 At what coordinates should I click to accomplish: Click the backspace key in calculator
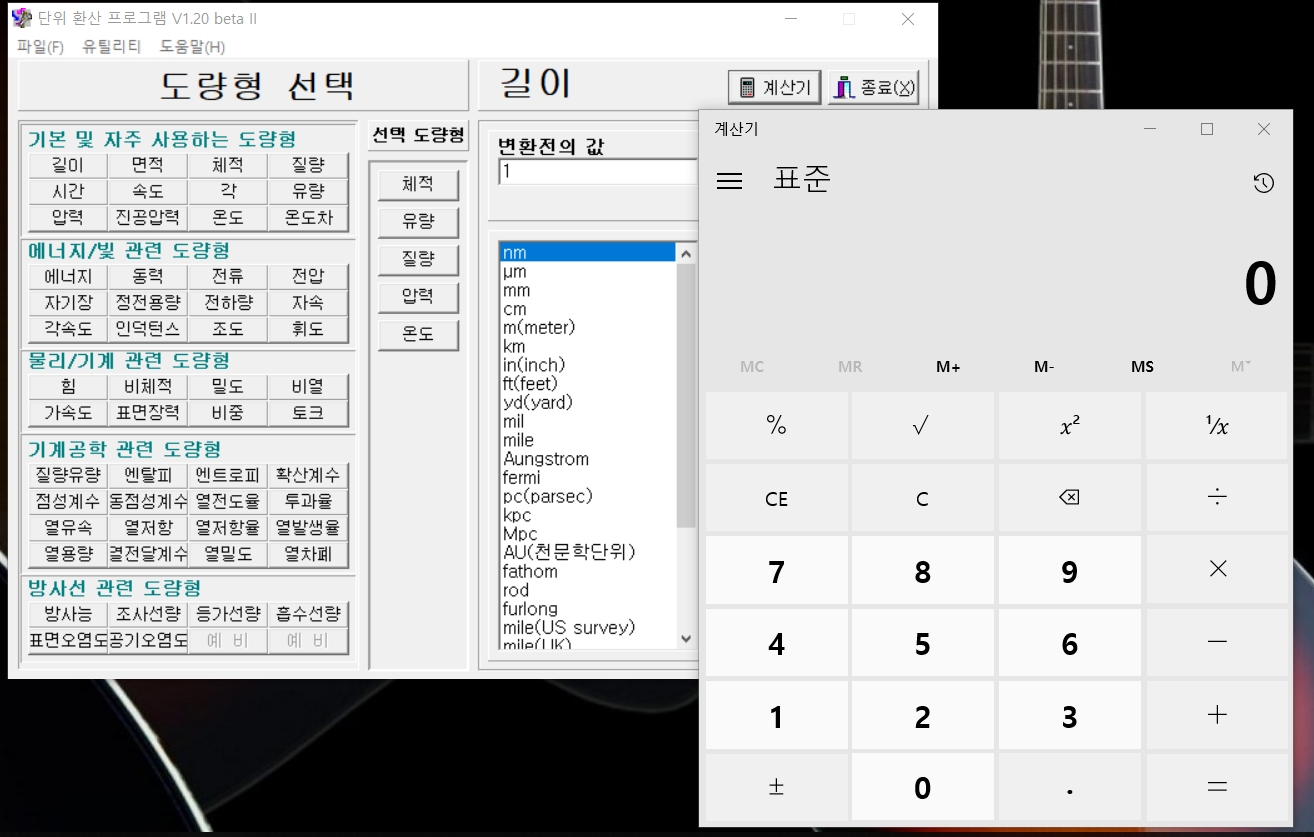(x=1069, y=497)
